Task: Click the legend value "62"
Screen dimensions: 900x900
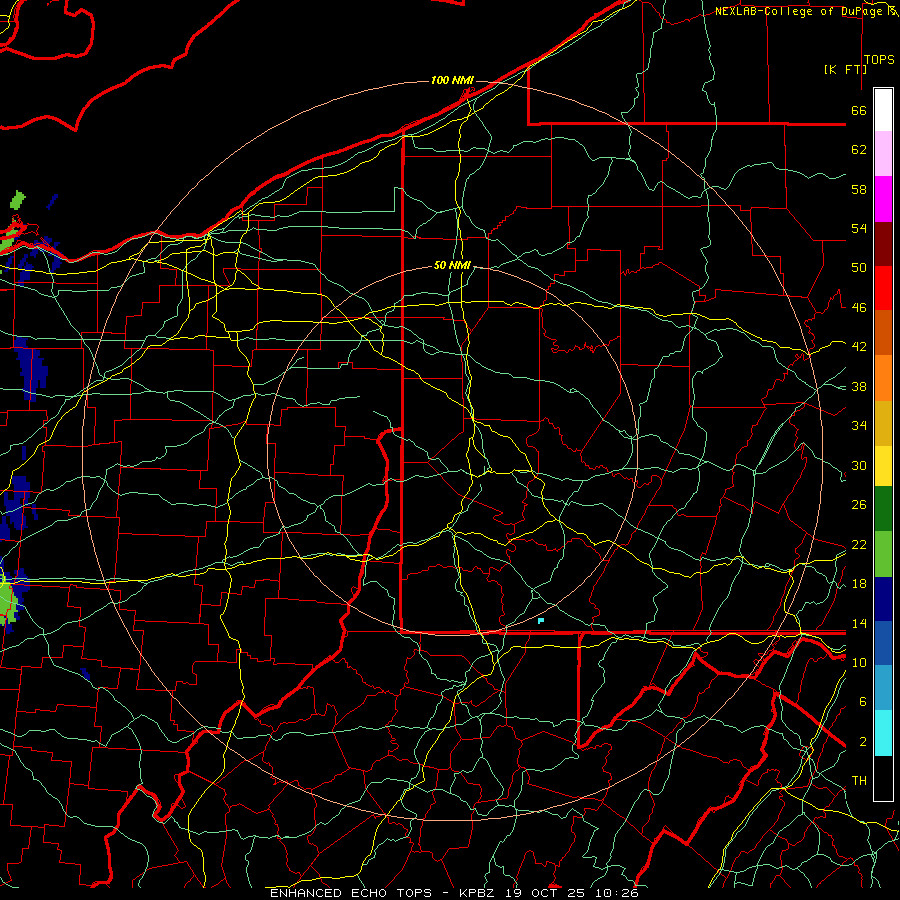Action: 859,150
